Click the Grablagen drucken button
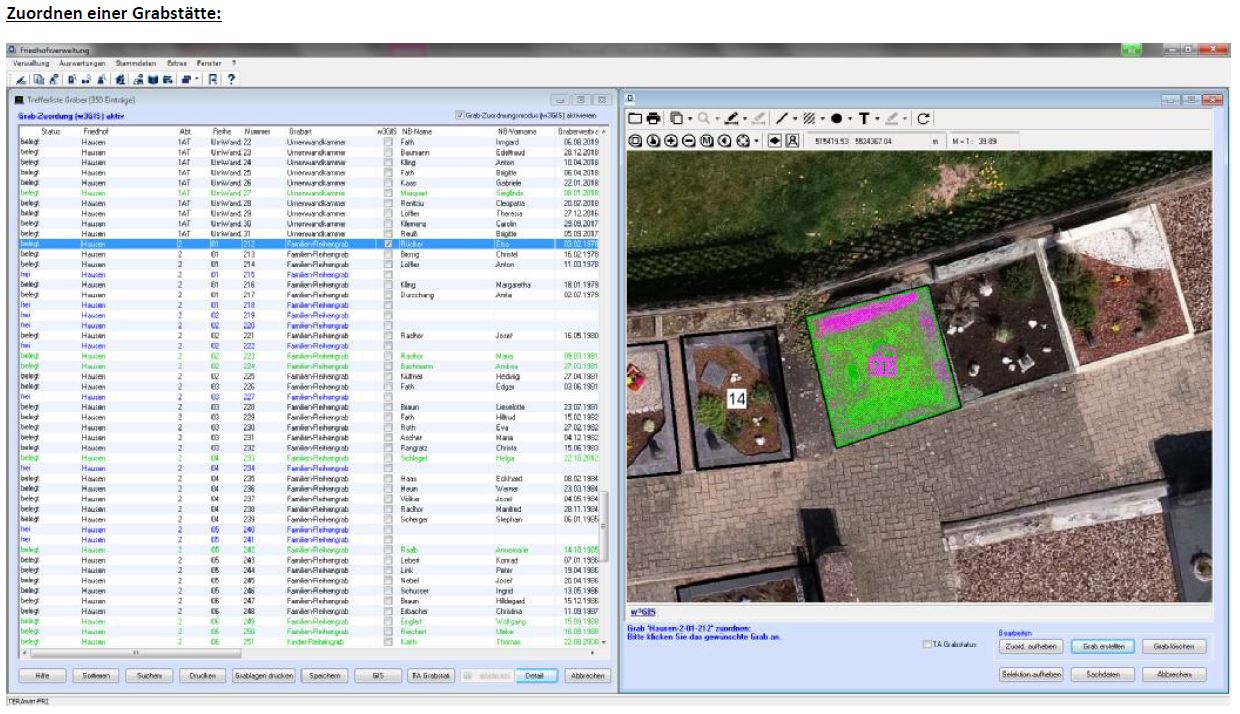 tap(263, 676)
